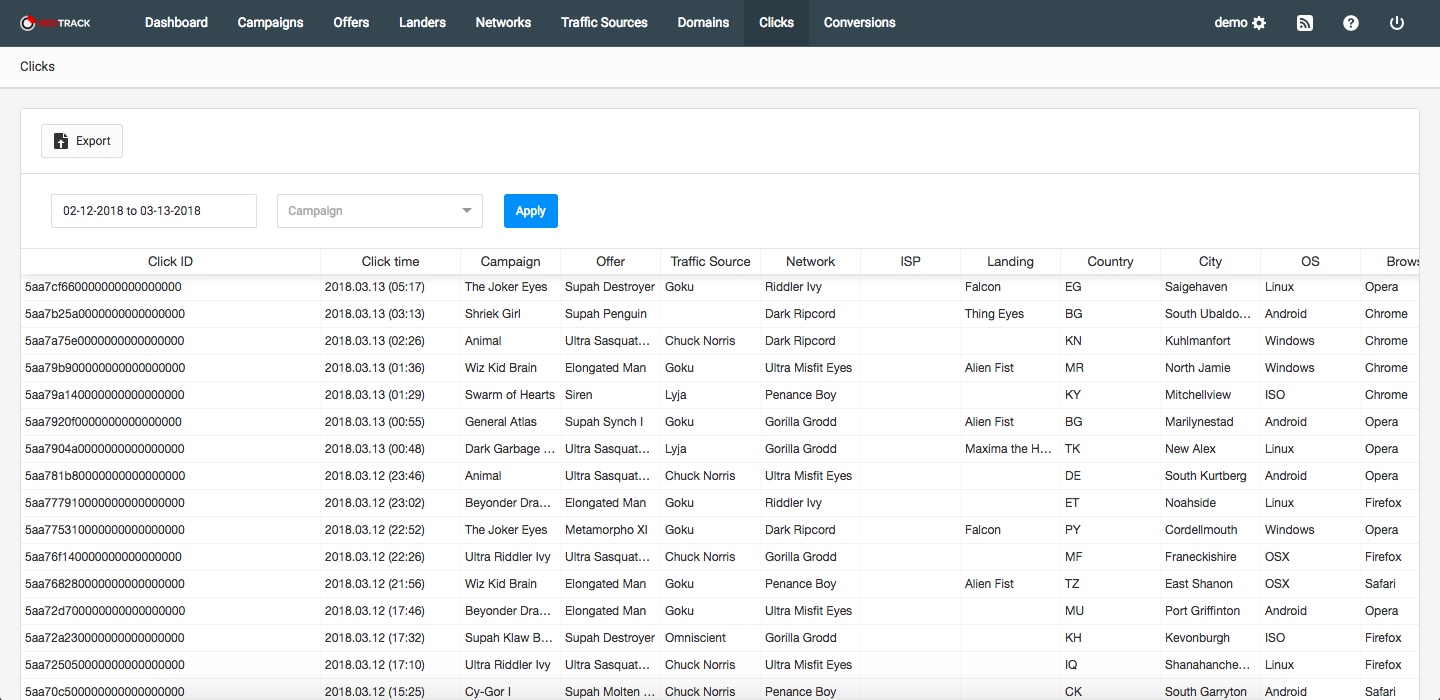The height and width of the screenshot is (700, 1440).
Task: Switch to the Conversions tab
Action: [x=859, y=23]
